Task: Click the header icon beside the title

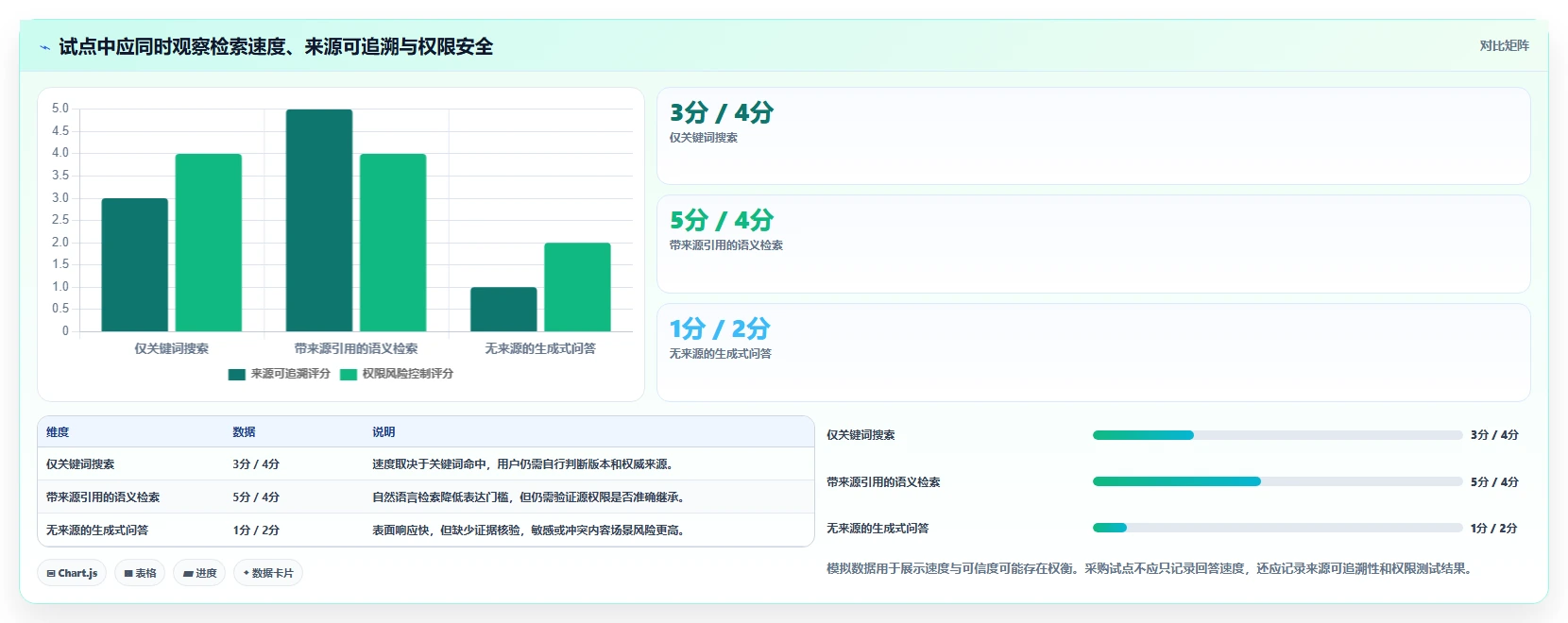Action: pos(44,47)
